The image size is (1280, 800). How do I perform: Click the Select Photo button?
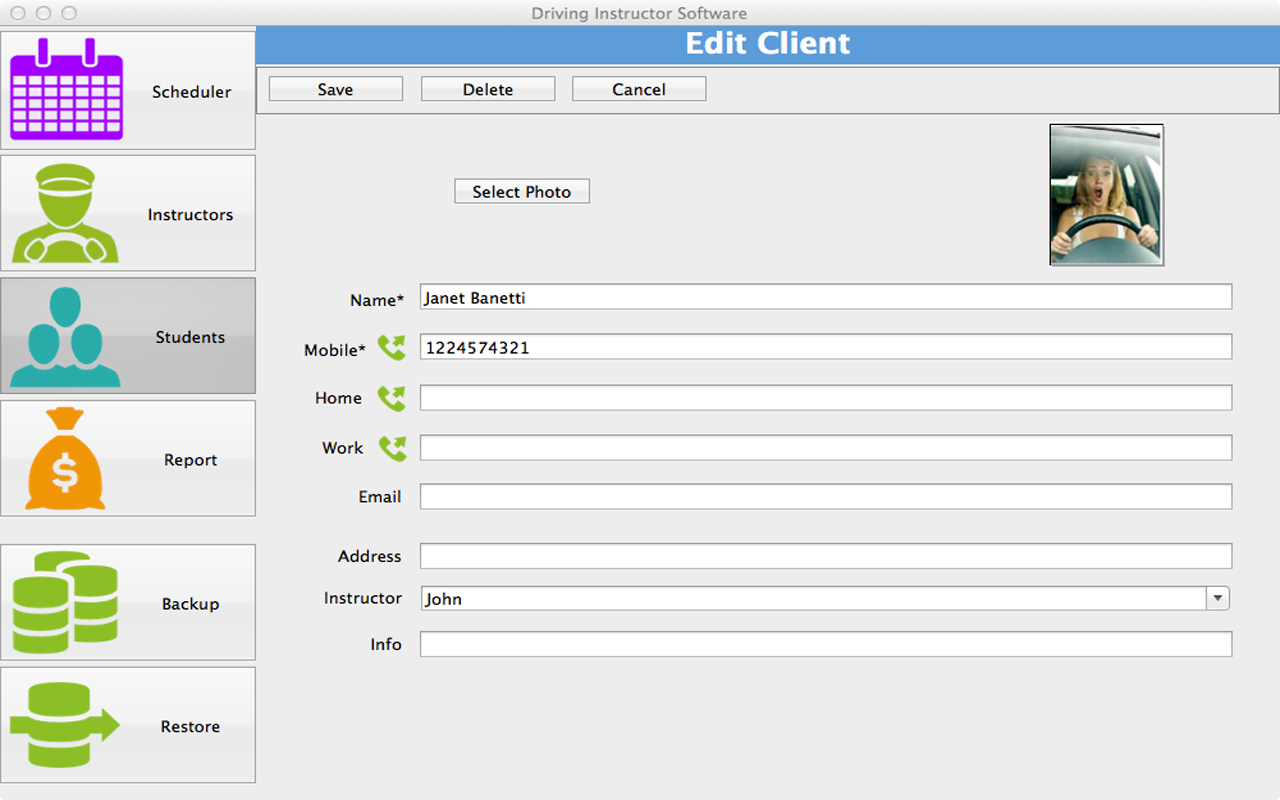(x=522, y=191)
